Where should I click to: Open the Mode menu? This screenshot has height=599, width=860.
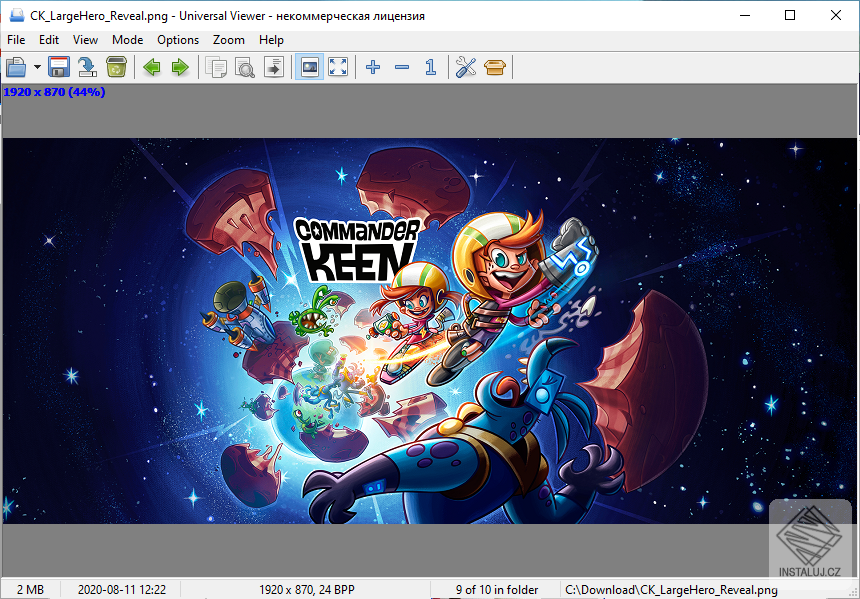coord(127,40)
